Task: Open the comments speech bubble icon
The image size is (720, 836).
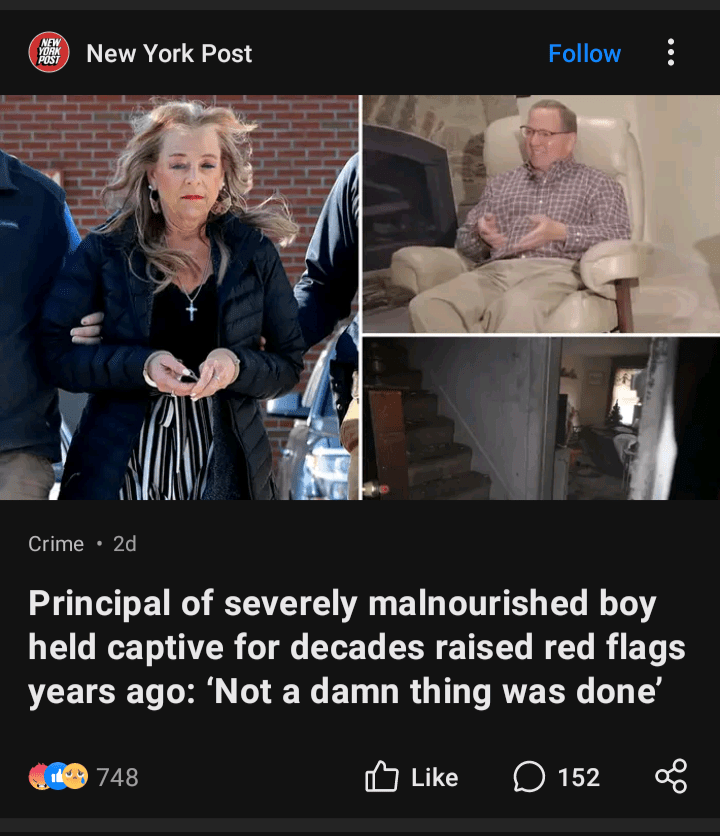Action: coord(529,777)
